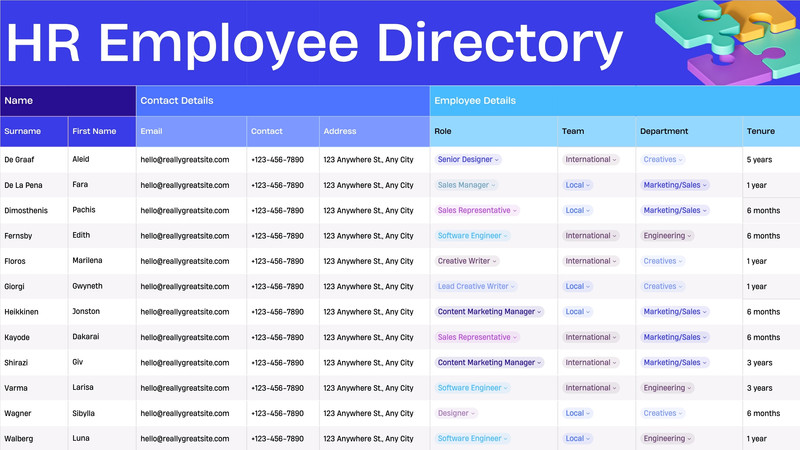Open Marketing/Sales department dropdown for Kayode
The height and width of the screenshot is (450, 800).
(674, 337)
